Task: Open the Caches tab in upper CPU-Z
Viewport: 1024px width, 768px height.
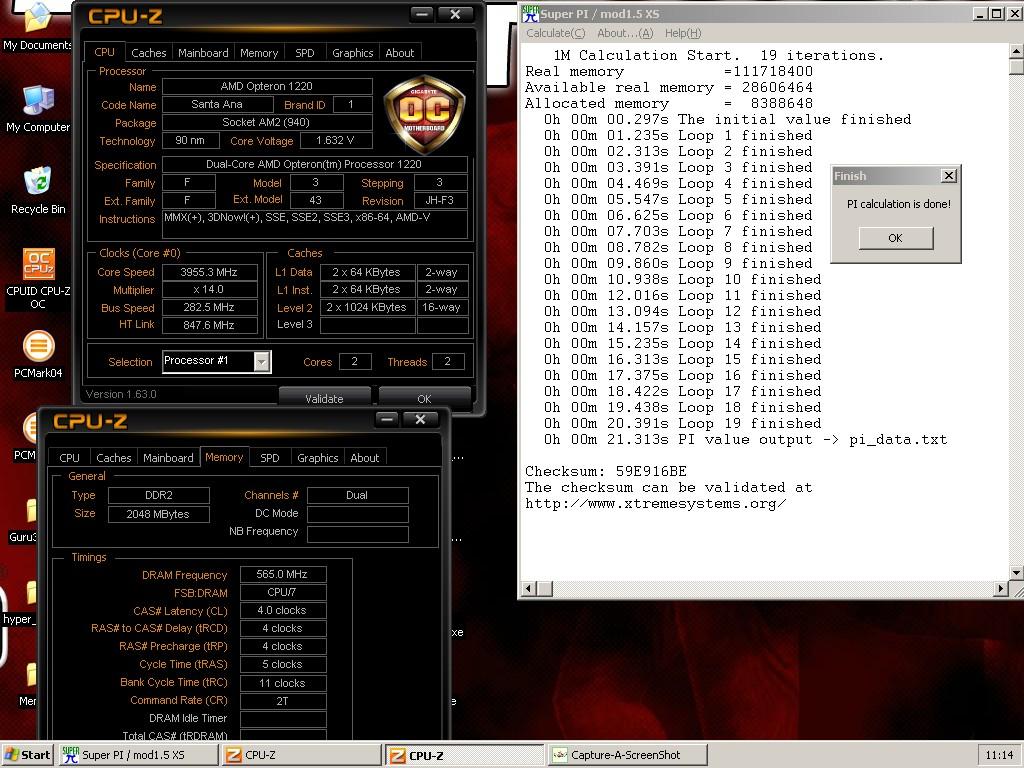Action: [x=148, y=53]
